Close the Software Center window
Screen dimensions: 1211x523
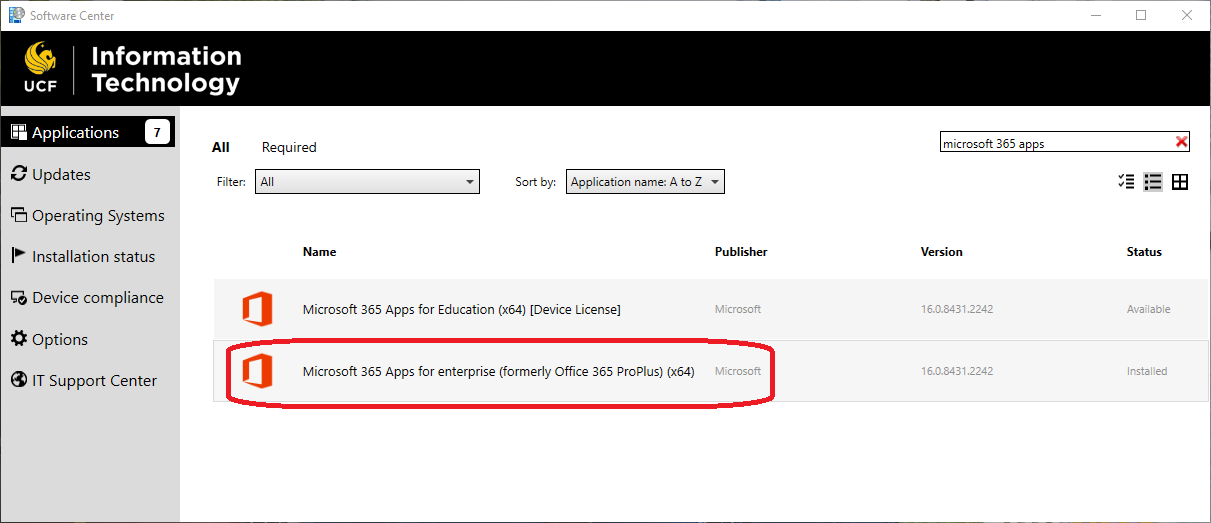click(x=1187, y=15)
